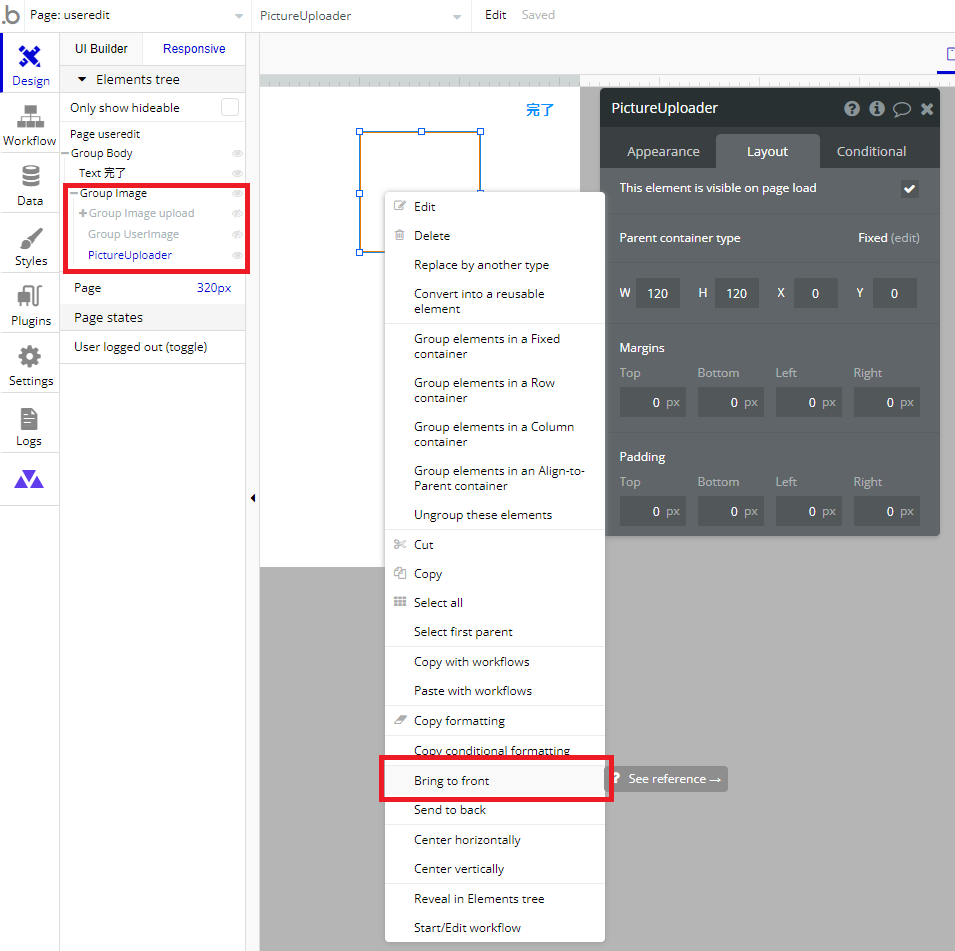Edit the Padding Right input field
Viewport: 955px width, 951px height.
pos(887,511)
